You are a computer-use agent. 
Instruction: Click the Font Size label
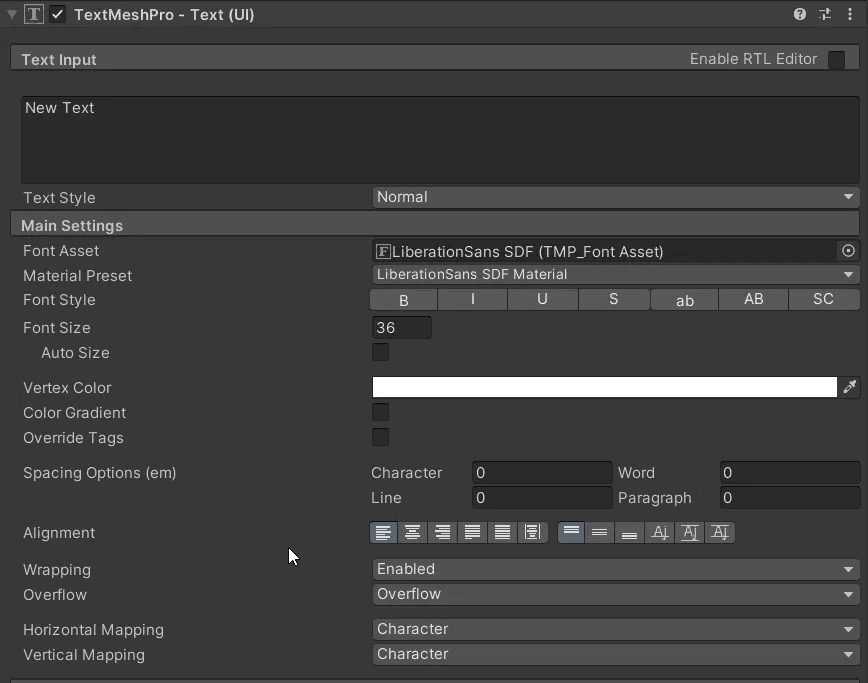[x=56, y=328]
